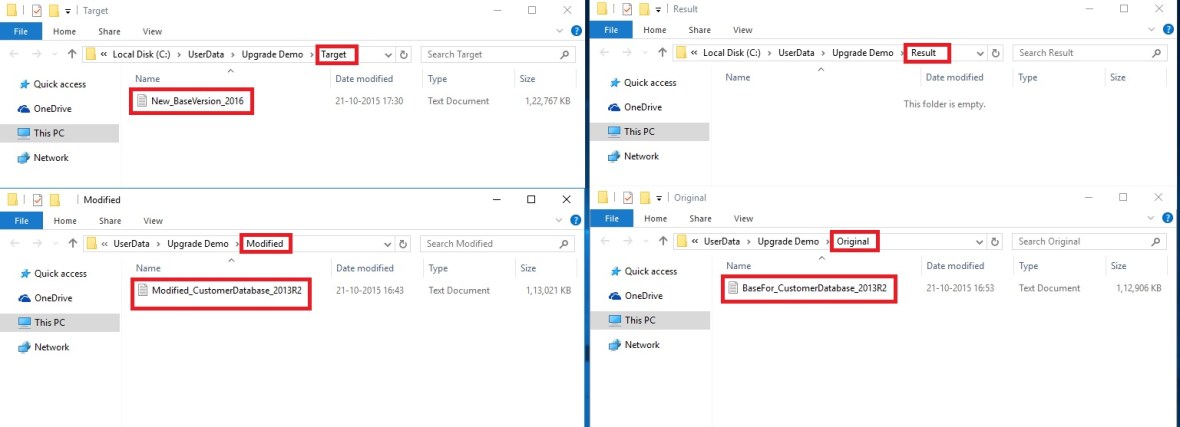Go up one level in Modified window
Image resolution: width=1180 pixels, height=427 pixels.
point(72,243)
